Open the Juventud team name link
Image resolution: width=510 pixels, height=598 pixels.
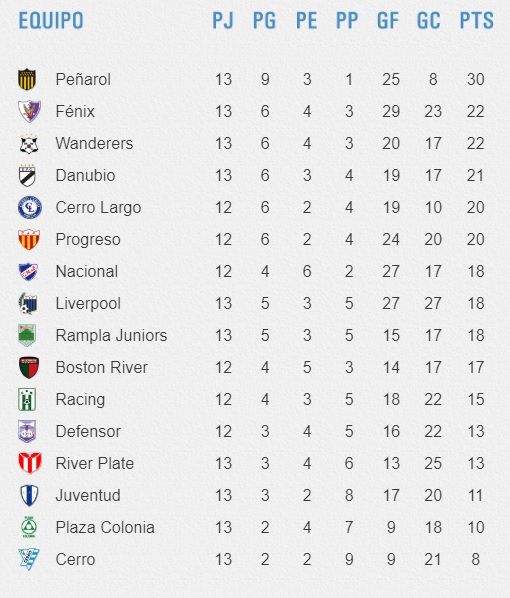click(88, 495)
